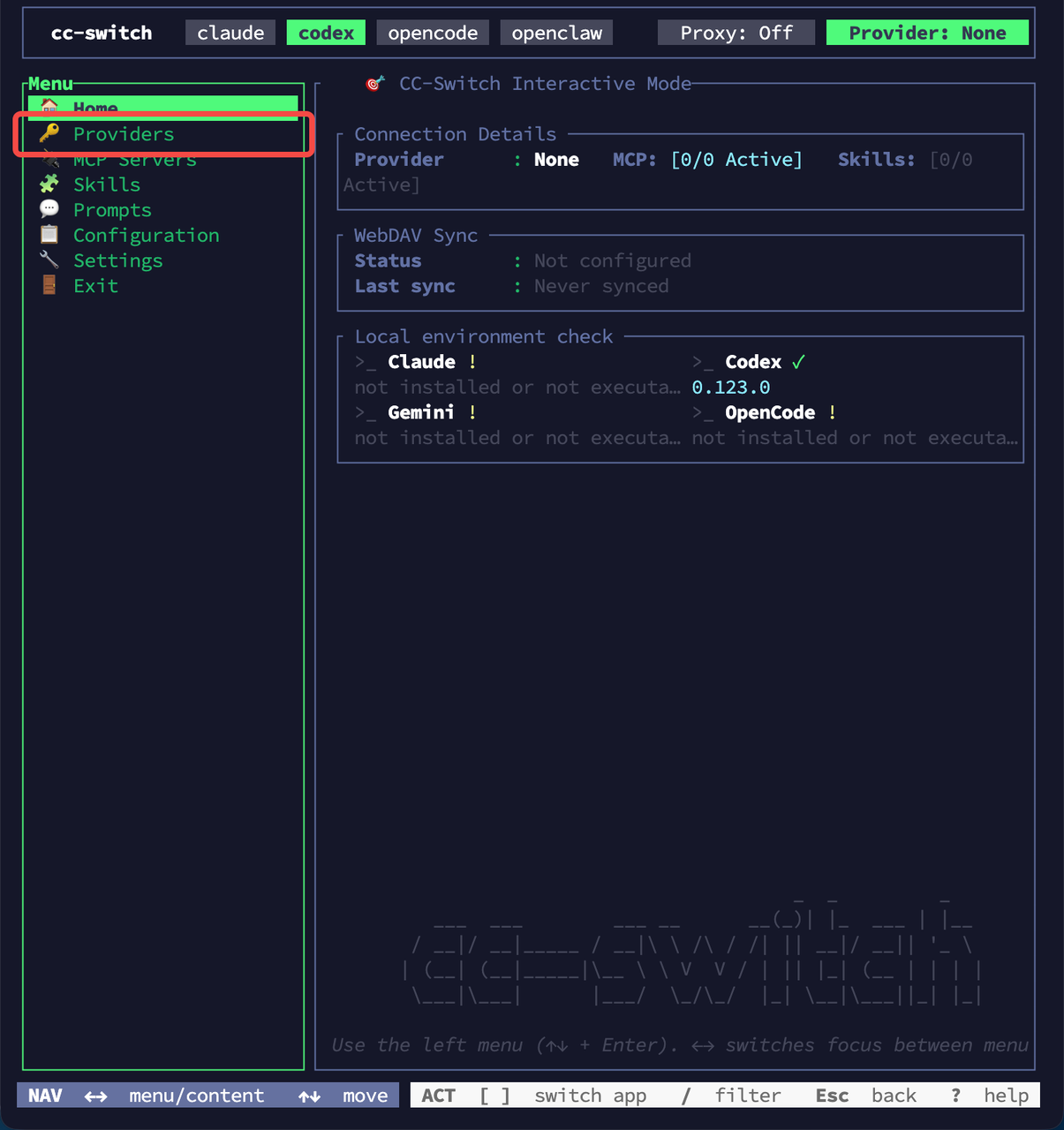Click the left-right arrows in NAV bar

96,1096
